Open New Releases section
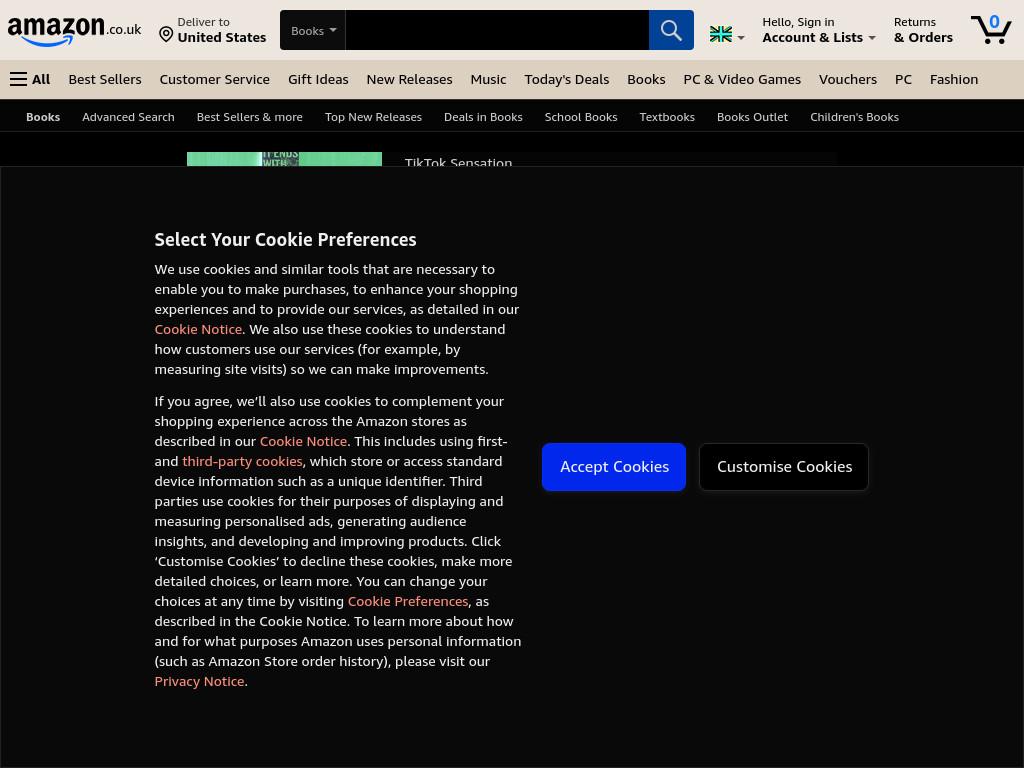The width and height of the screenshot is (1024, 768). (x=409, y=79)
